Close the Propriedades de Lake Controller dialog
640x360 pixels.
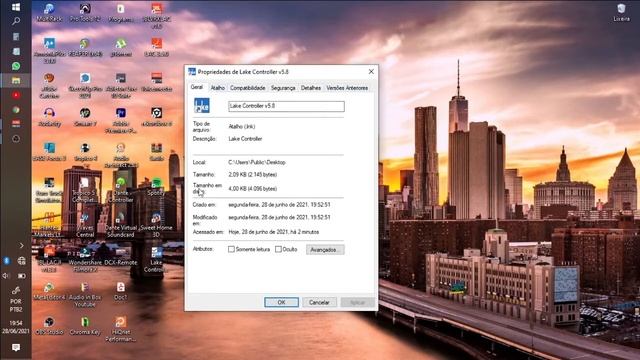pos(371,71)
